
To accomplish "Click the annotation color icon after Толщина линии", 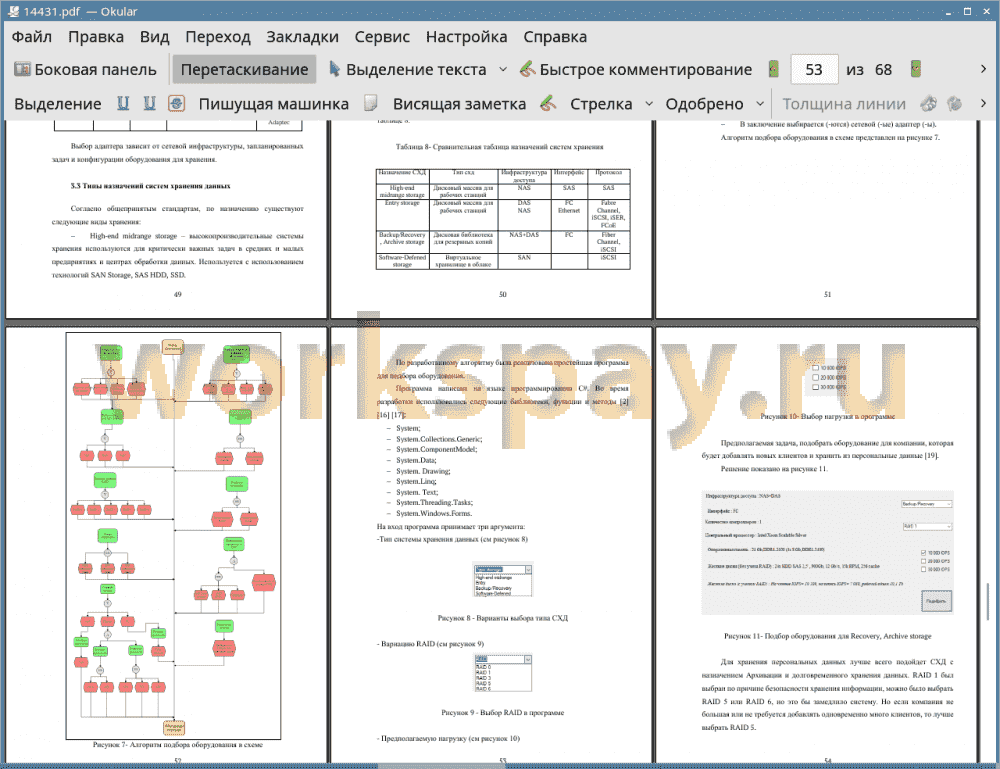I will click(929, 103).
